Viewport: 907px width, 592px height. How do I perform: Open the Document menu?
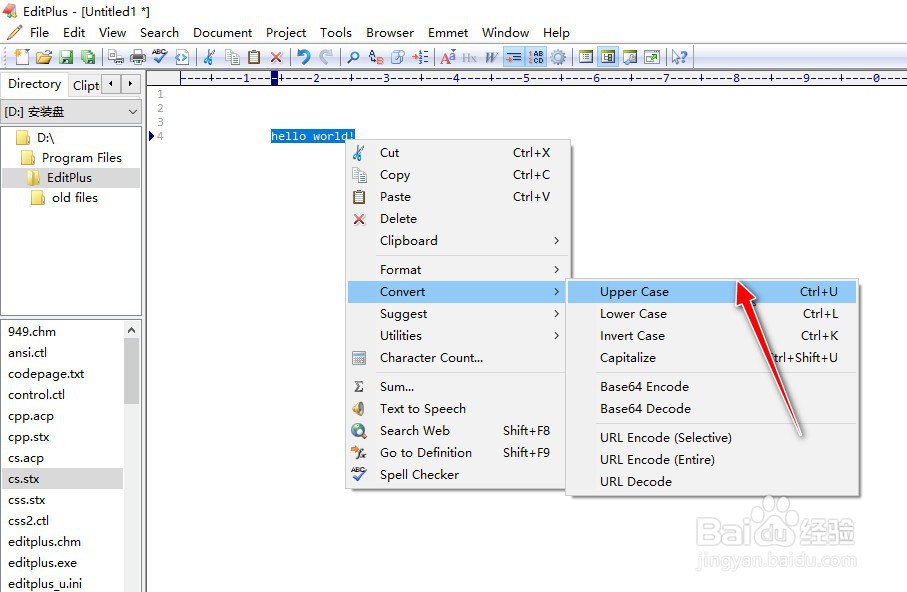click(223, 32)
